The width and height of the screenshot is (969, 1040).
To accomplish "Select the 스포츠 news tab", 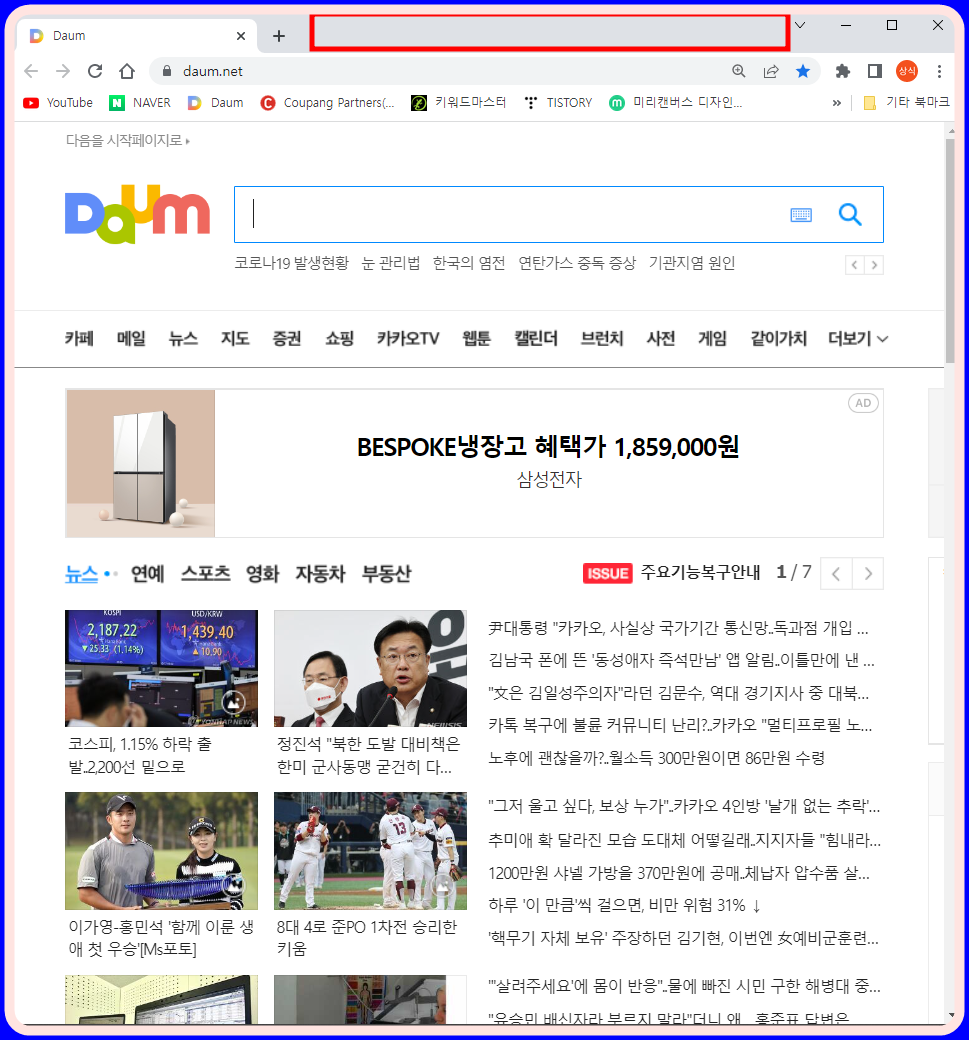I will (206, 574).
